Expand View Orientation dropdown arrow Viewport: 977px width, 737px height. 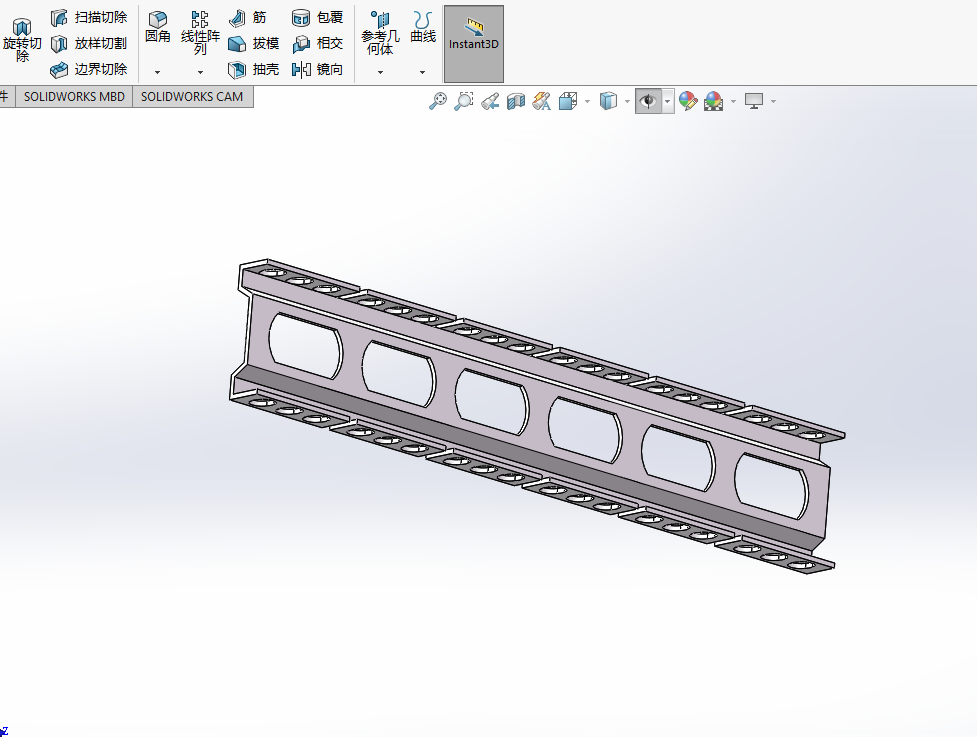click(587, 101)
